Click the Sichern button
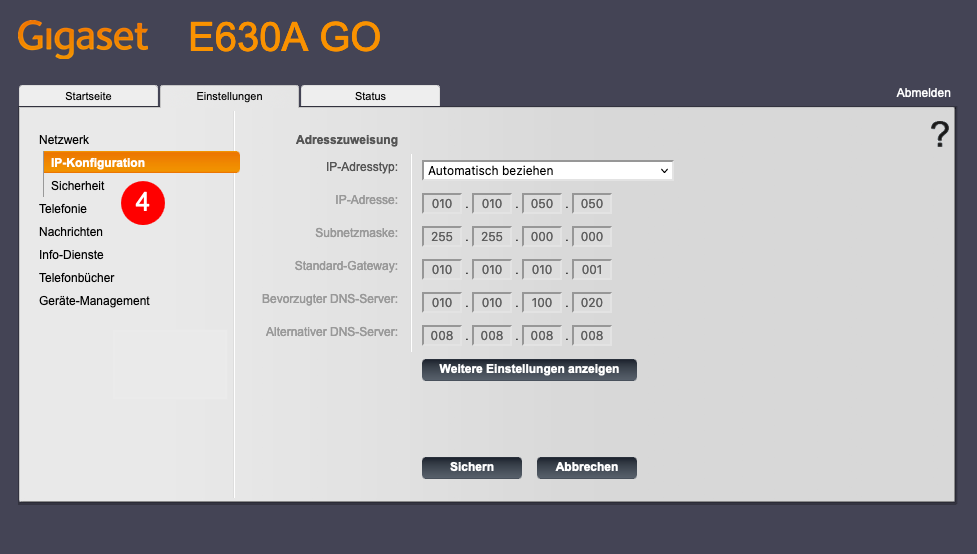 pyautogui.click(x=472, y=467)
